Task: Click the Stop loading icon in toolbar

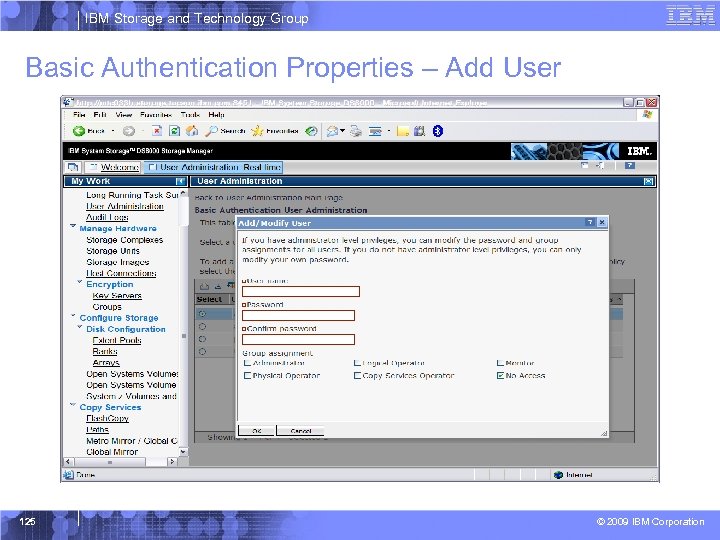Action: [157, 131]
